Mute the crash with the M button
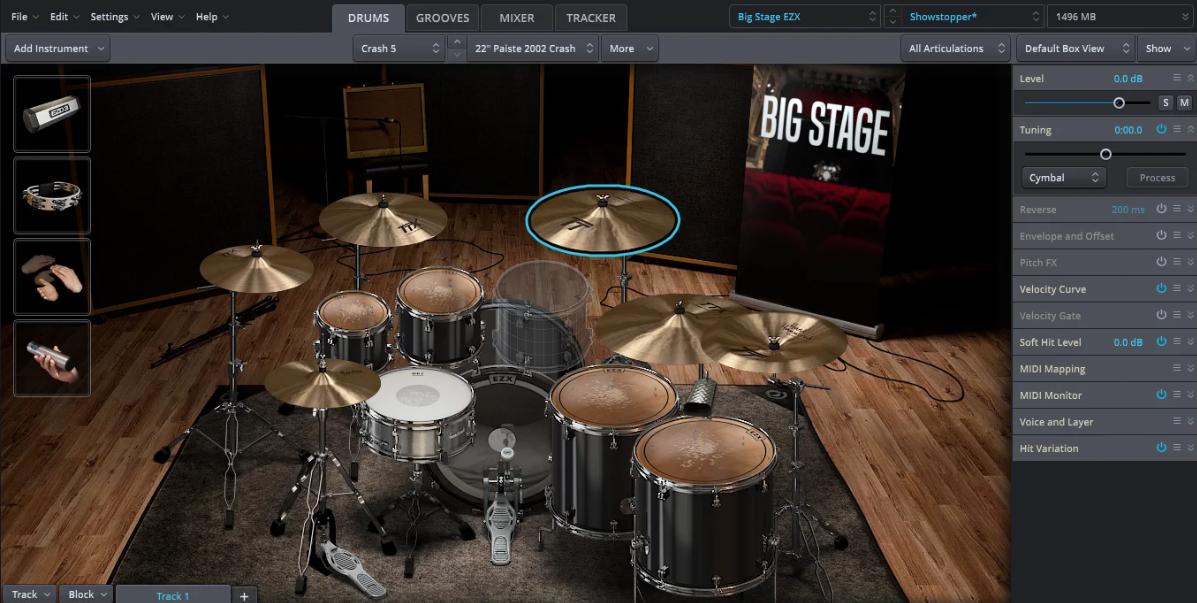 pos(1183,102)
